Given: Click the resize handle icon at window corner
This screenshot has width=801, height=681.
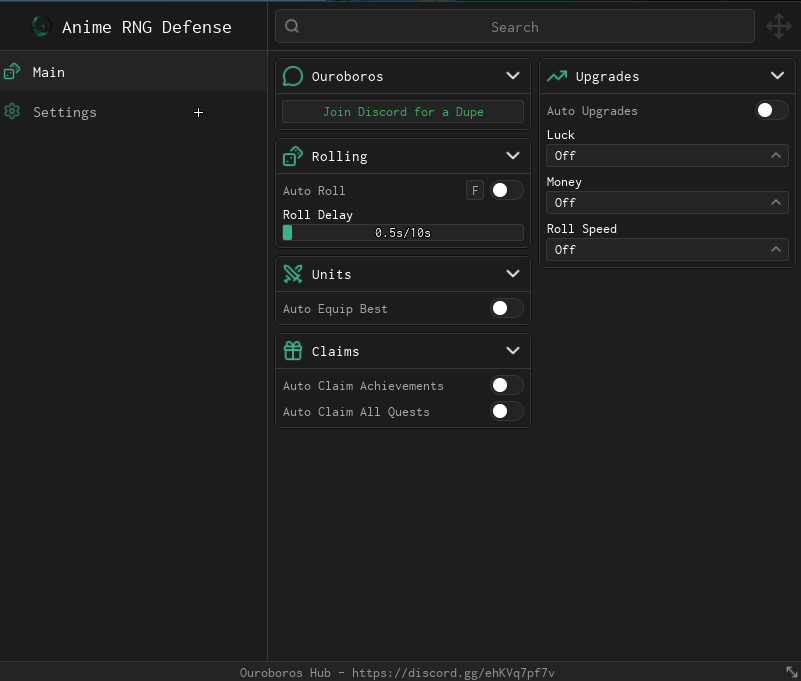Looking at the screenshot, I should coord(791,672).
